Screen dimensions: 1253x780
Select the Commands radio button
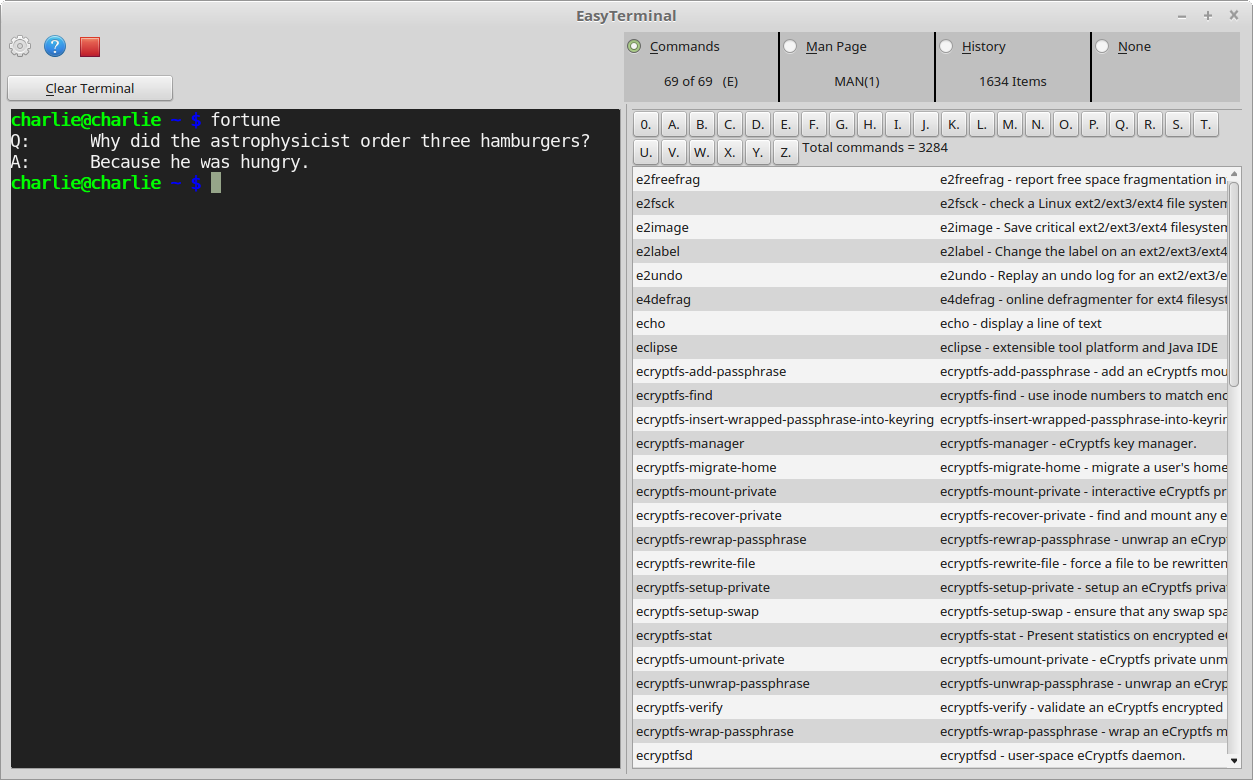point(634,46)
